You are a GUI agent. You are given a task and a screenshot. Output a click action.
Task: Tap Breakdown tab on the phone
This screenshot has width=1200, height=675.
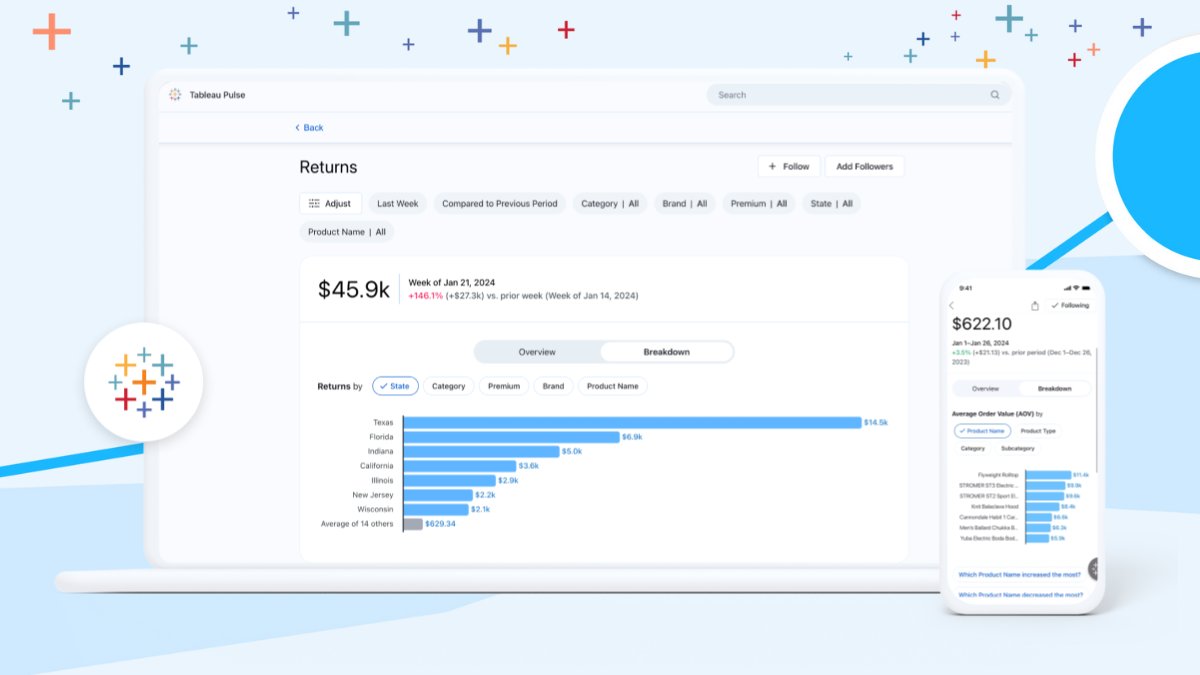1054,388
